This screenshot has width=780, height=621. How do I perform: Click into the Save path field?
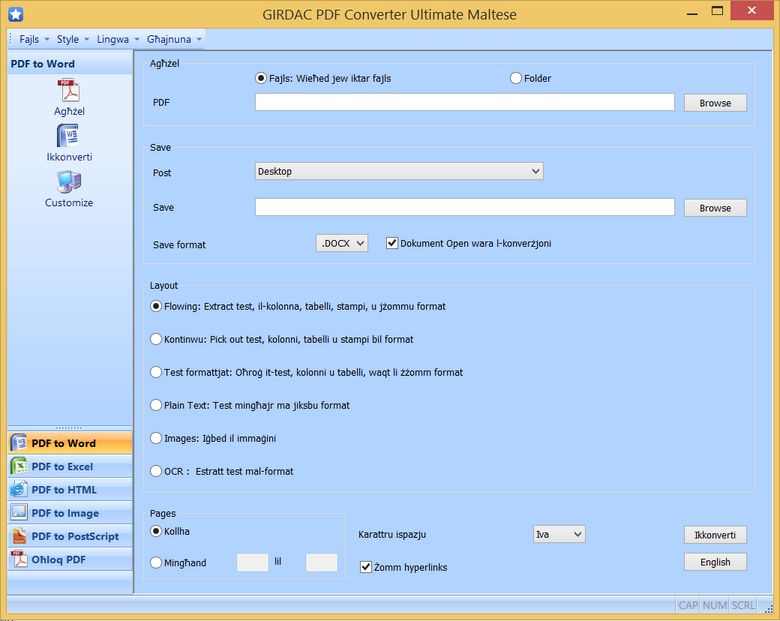[465, 207]
